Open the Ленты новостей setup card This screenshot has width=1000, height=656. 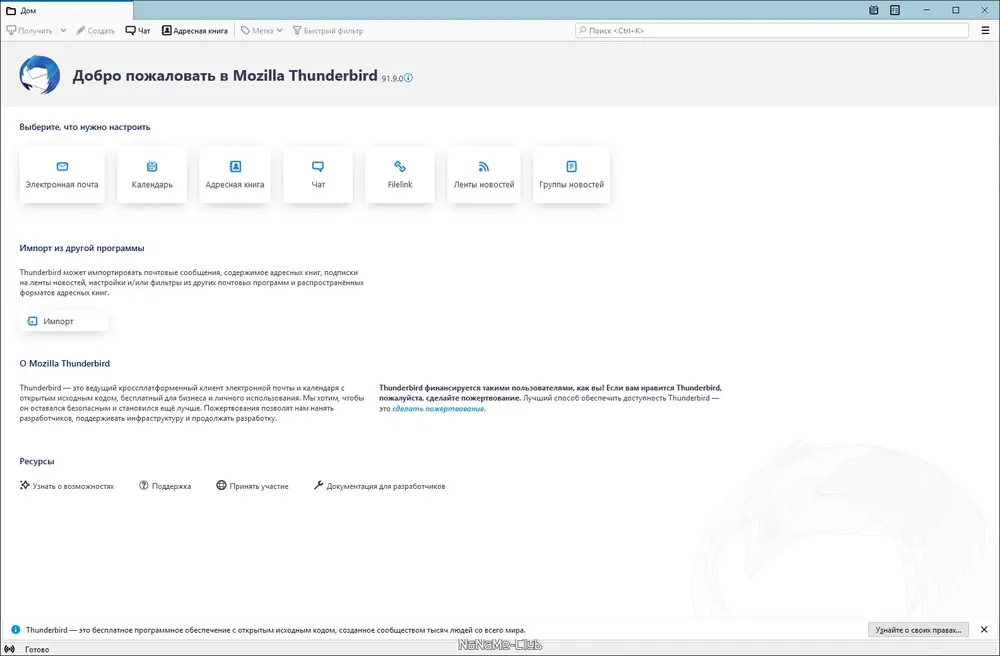pos(483,175)
